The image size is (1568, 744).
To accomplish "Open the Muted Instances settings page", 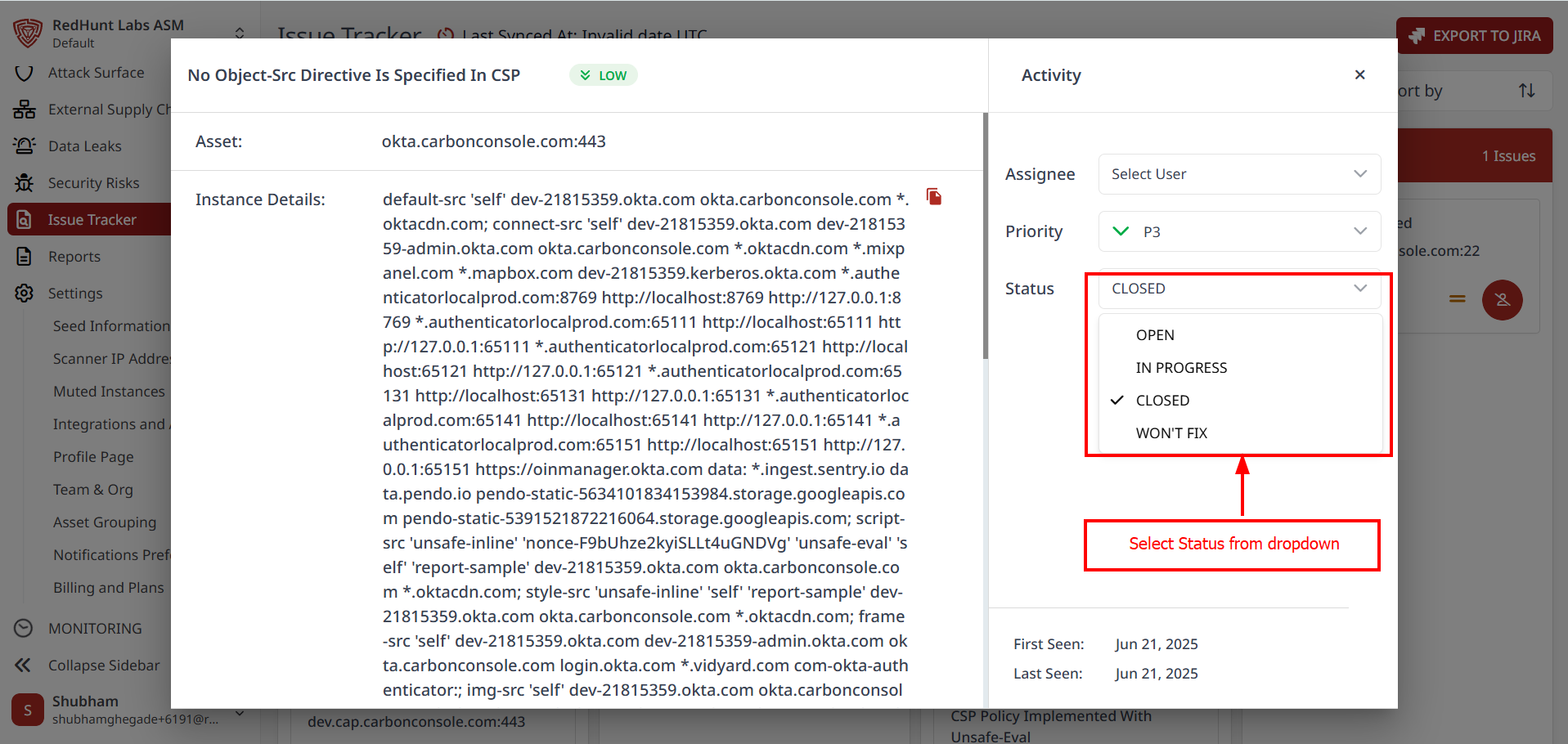I will point(109,392).
